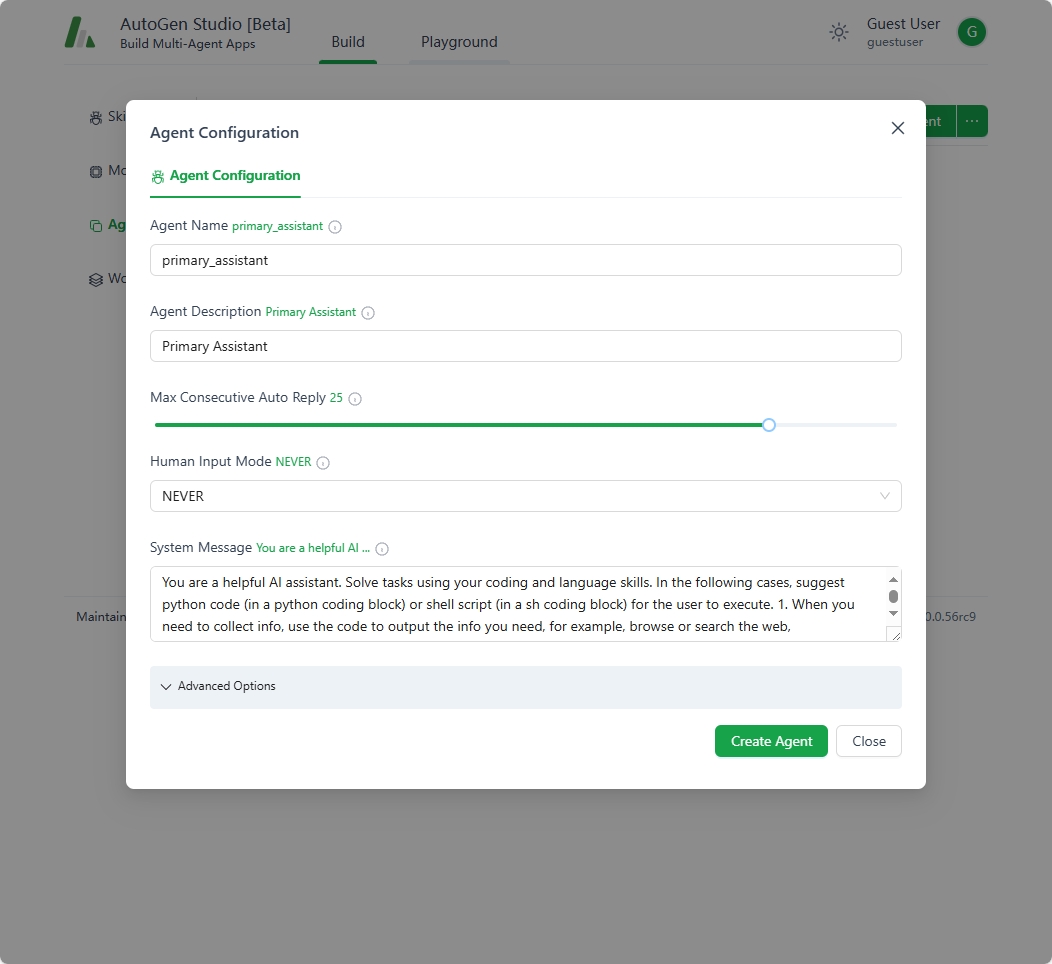Click the Max Consecutive Auto Reply slider handle

pyautogui.click(x=769, y=425)
